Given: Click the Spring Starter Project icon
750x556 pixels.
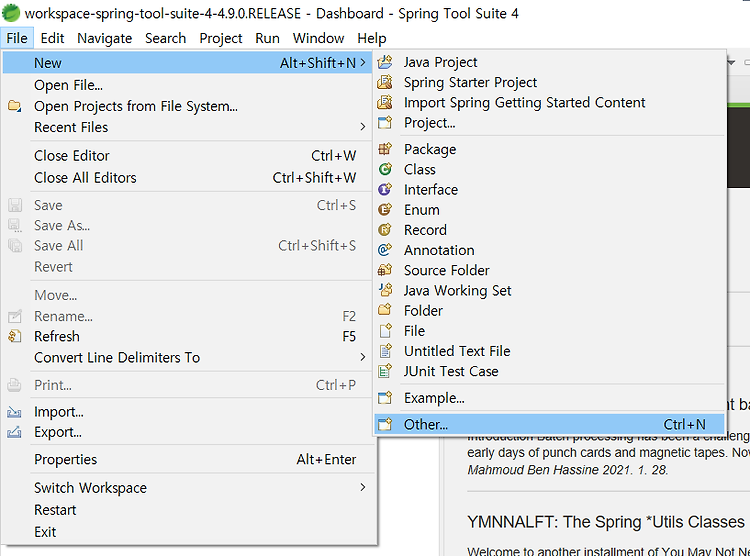Looking at the screenshot, I should click(385, 82).
